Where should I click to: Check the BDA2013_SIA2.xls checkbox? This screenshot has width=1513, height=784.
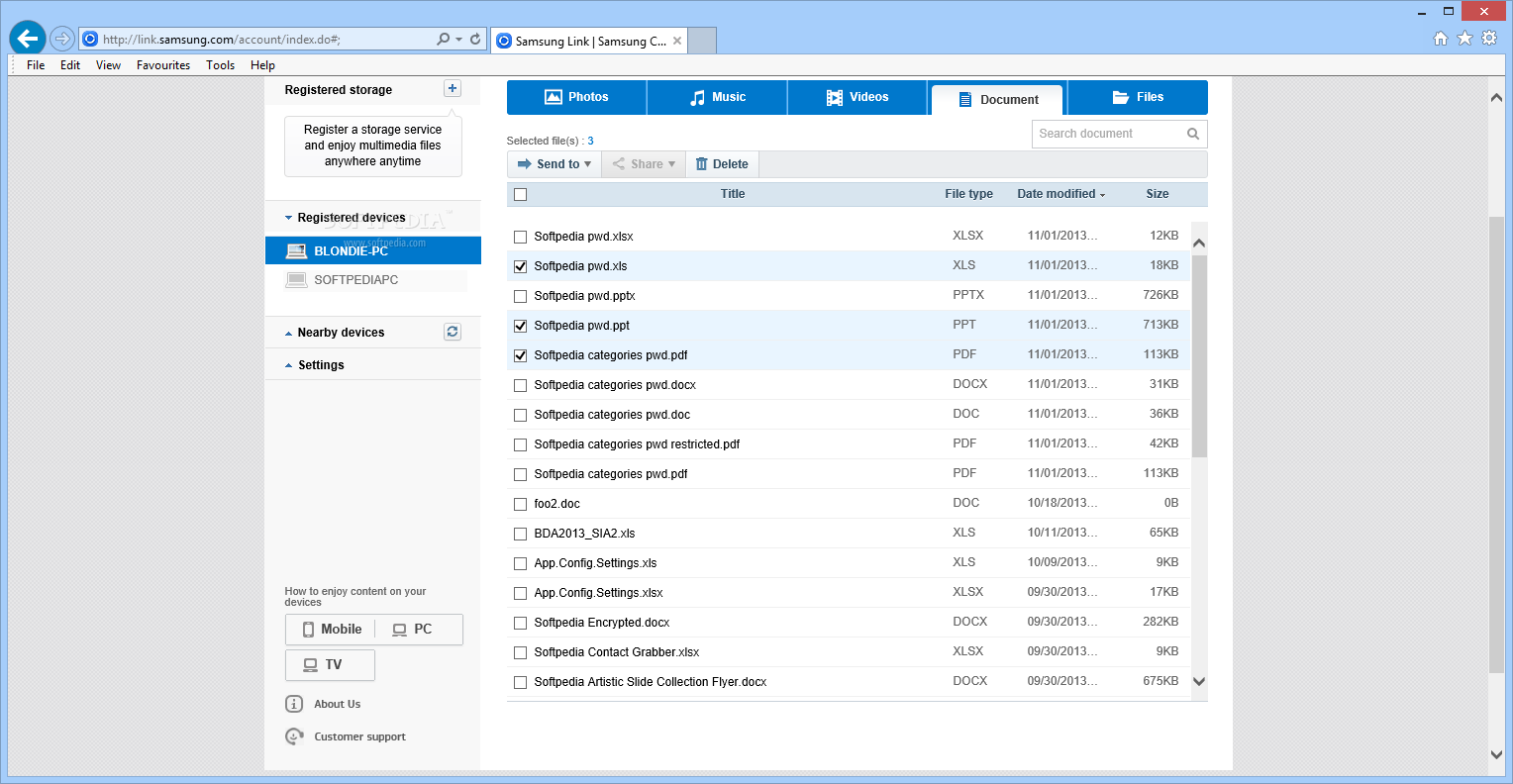click(521, 534)
